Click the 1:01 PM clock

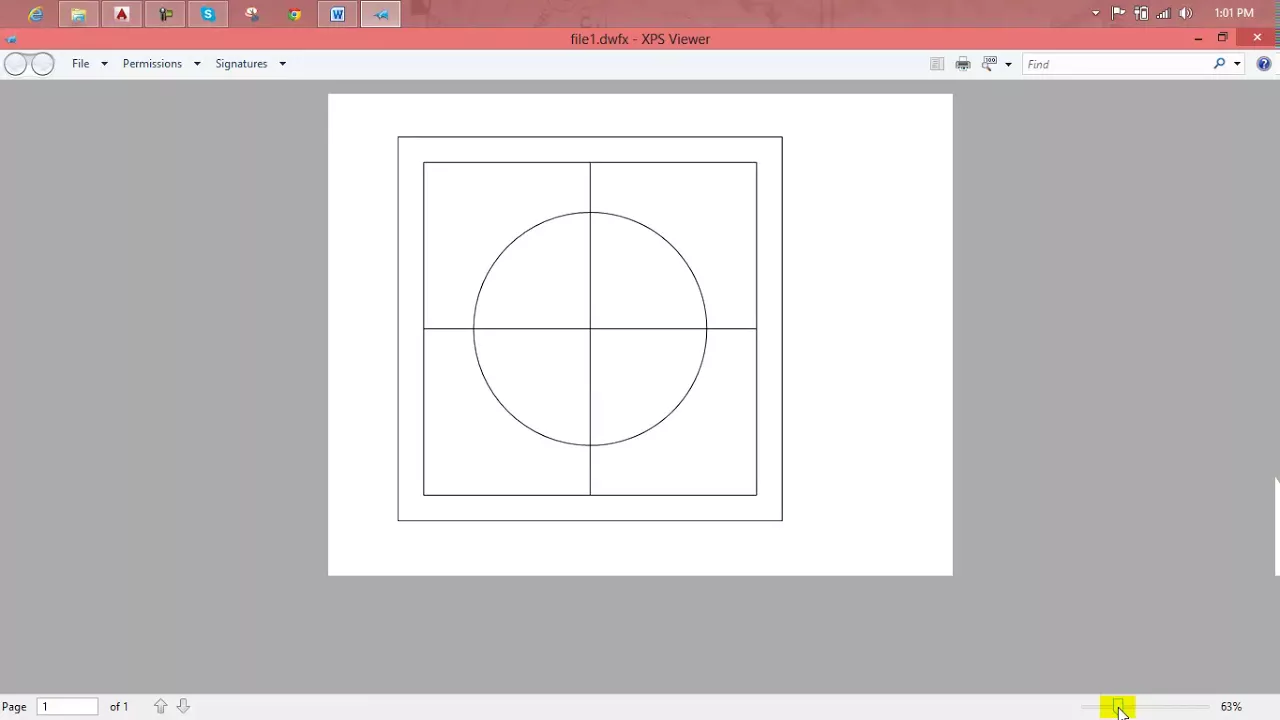pyautogui.click(x=1234, y=13)
